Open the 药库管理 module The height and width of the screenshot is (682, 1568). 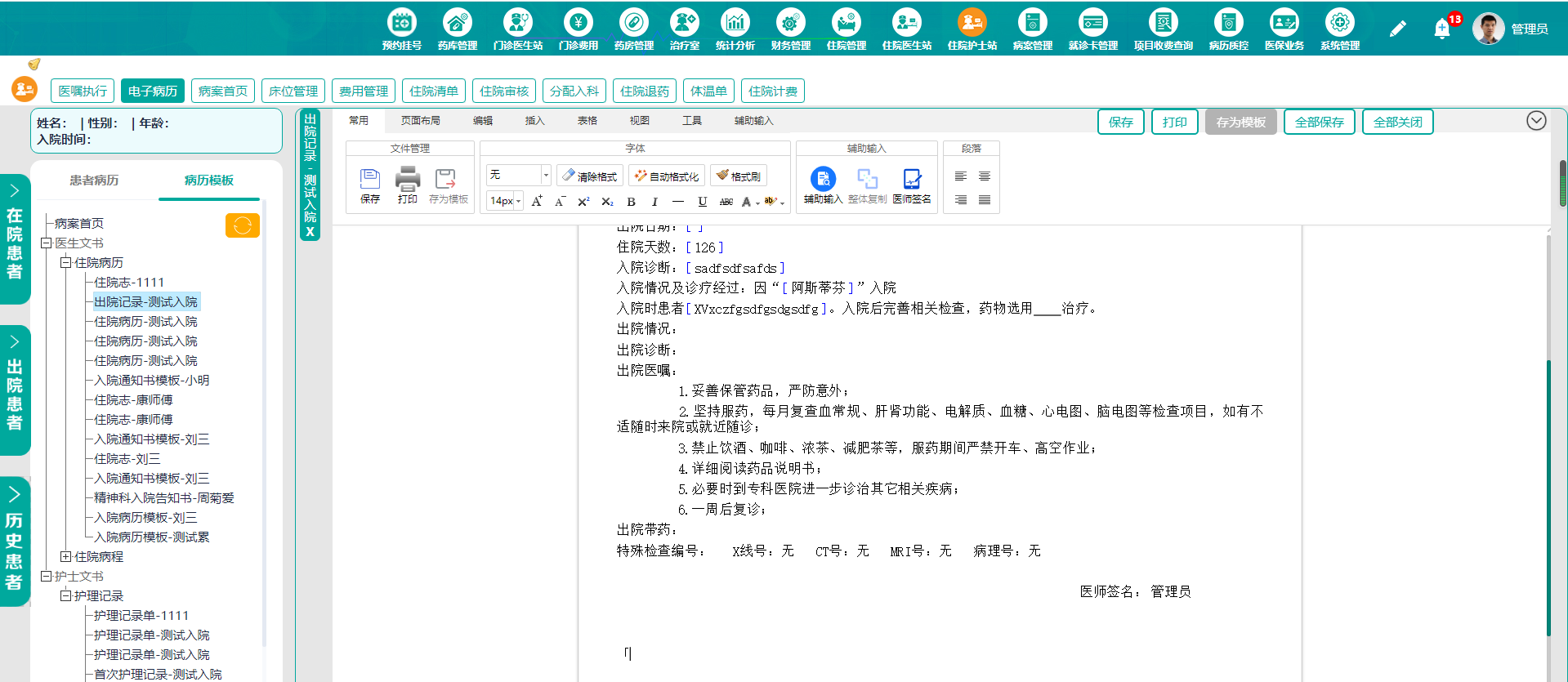coord(457,29)
